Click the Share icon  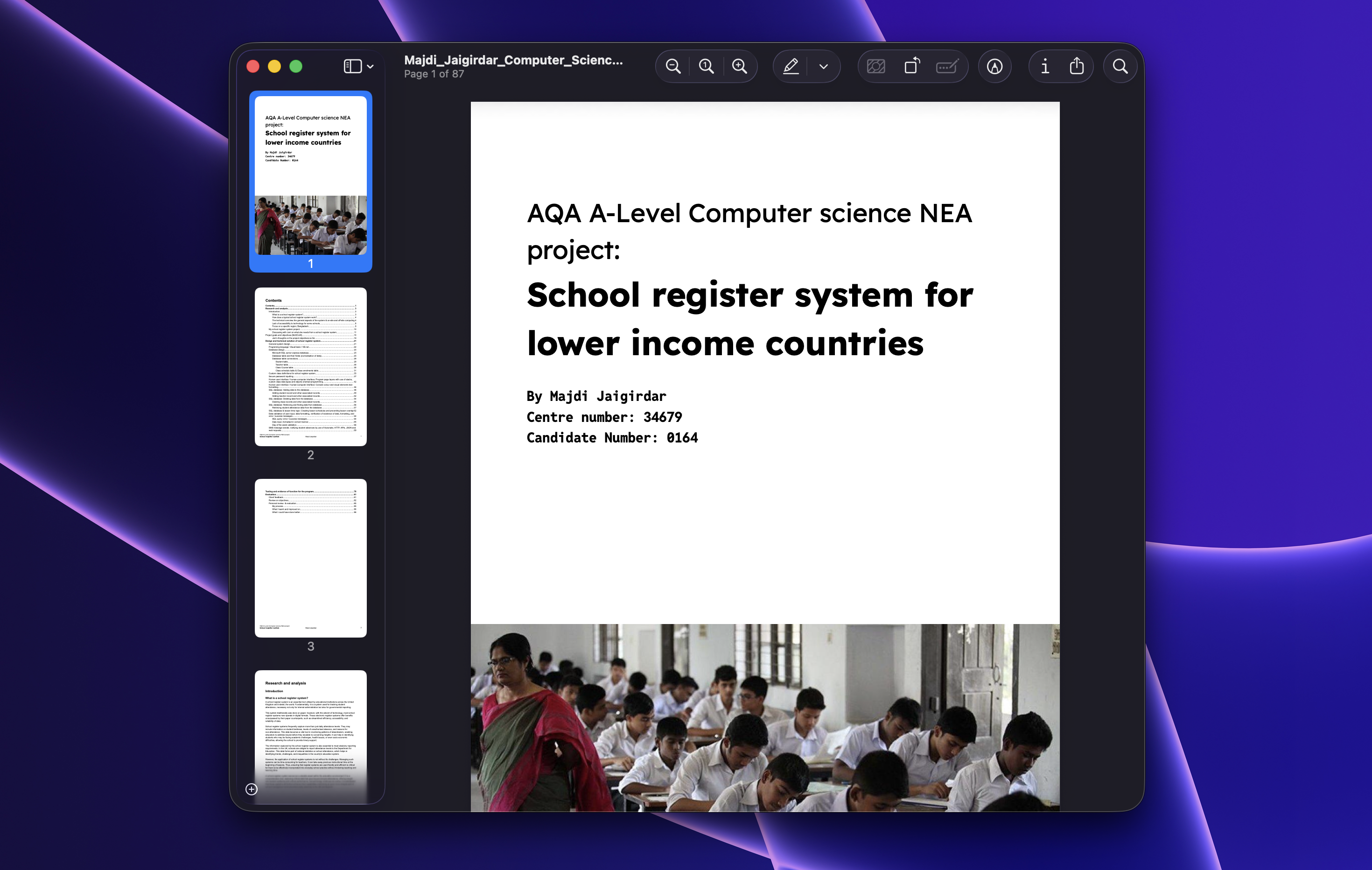[x=1076, y=66]
